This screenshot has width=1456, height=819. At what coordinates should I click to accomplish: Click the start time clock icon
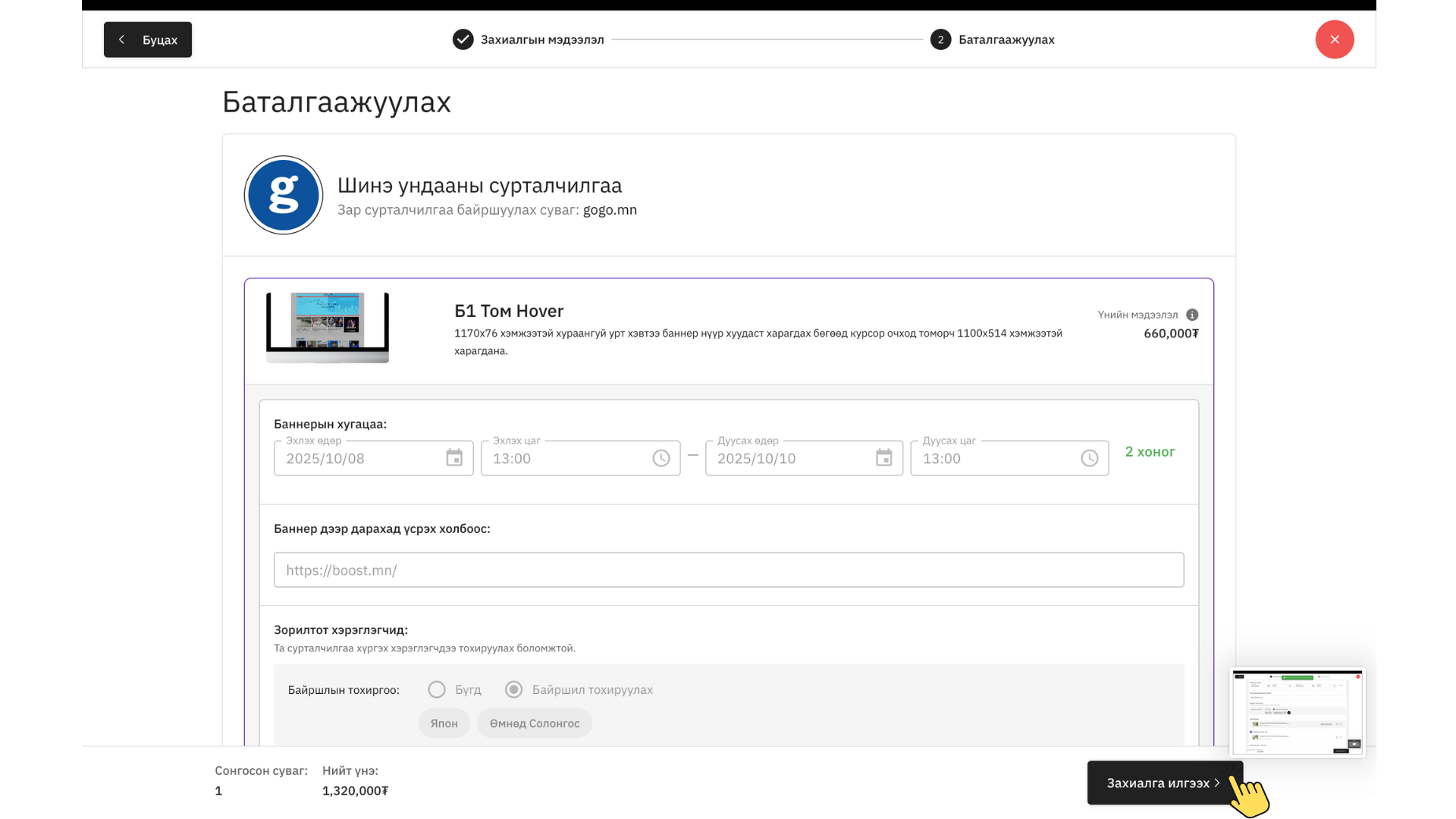[661, 458]
